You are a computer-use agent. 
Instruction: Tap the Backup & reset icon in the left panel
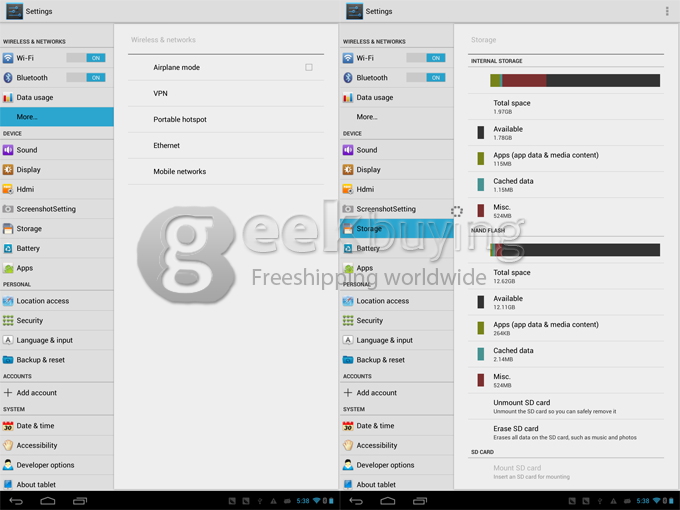[8, 360]
